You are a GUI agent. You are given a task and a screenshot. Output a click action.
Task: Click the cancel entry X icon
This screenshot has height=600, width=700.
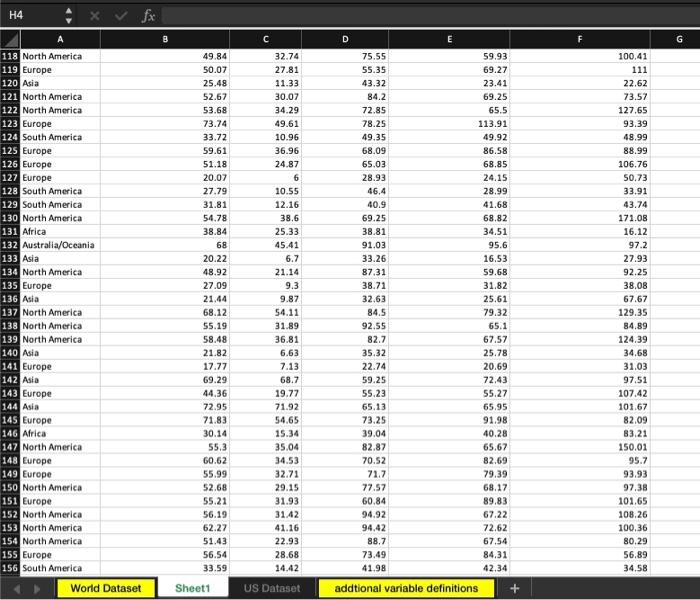click(x=95, y=16)
